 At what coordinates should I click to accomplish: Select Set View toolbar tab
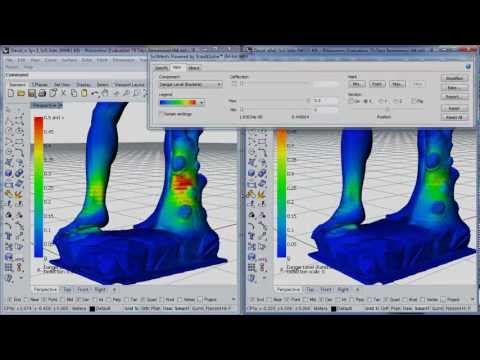point(62,85)
